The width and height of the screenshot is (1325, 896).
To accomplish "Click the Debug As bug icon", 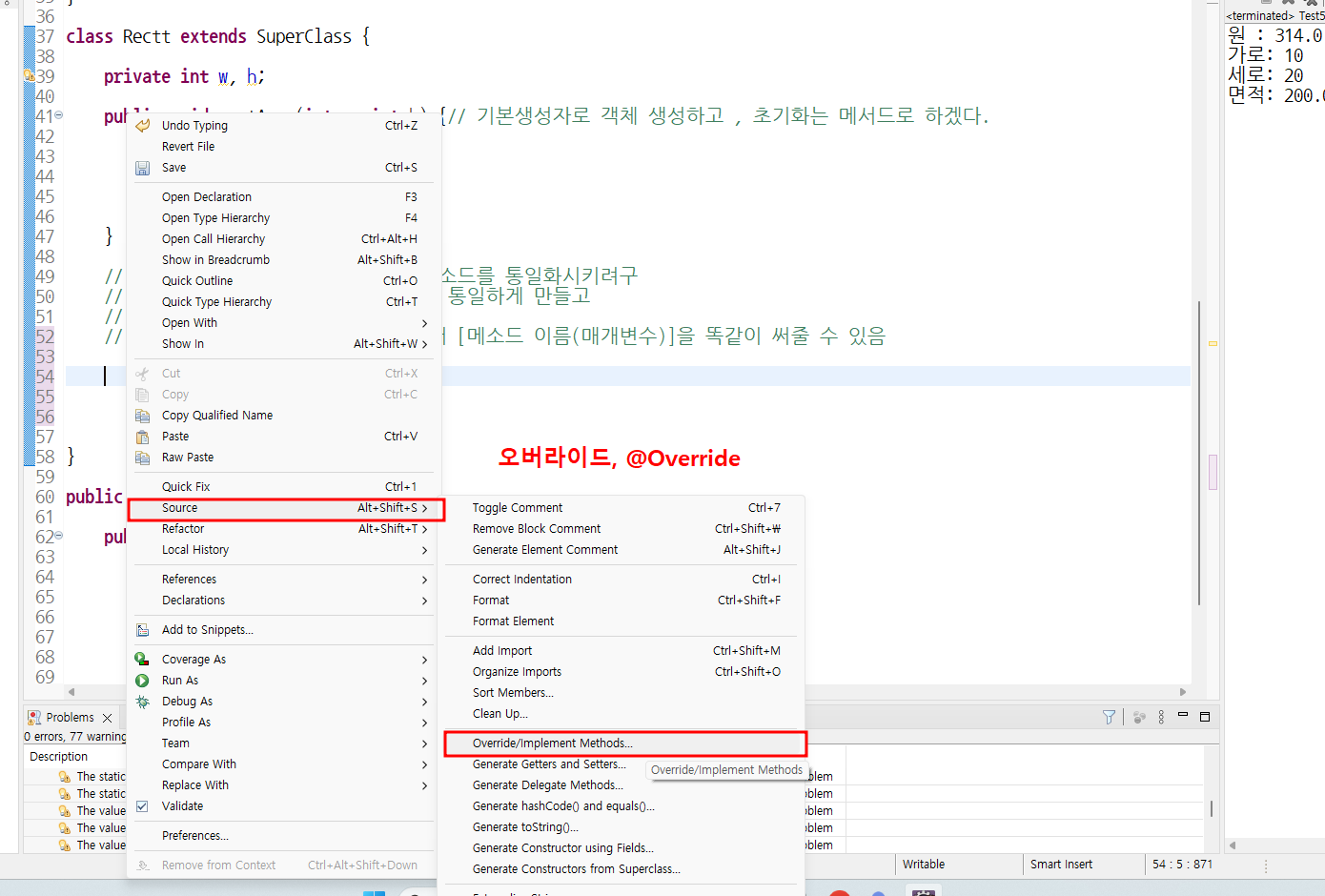I will [x=144, y=701].
